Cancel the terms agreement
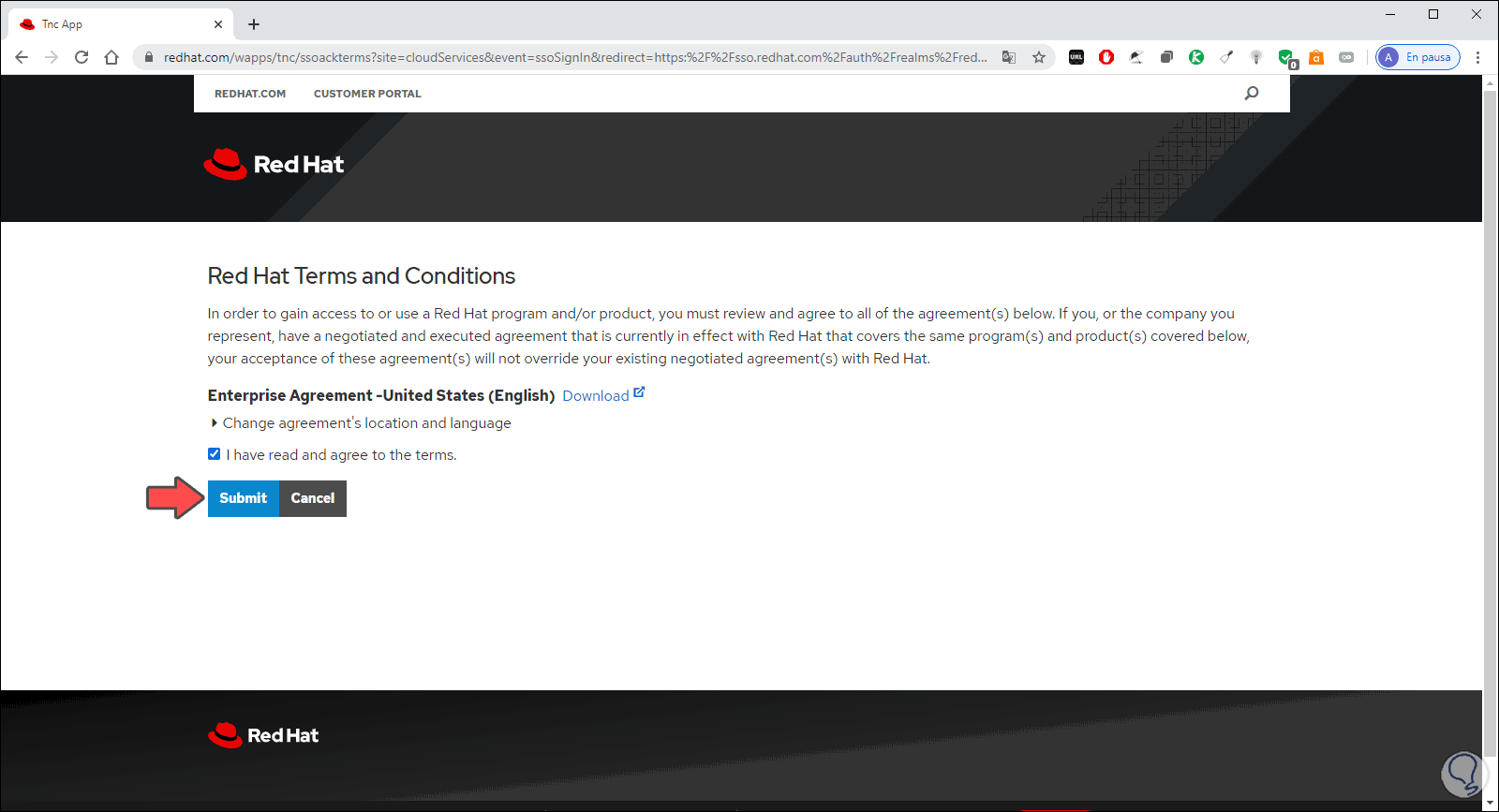Screen dimensions: 1499x812 [x=313, y=498]
